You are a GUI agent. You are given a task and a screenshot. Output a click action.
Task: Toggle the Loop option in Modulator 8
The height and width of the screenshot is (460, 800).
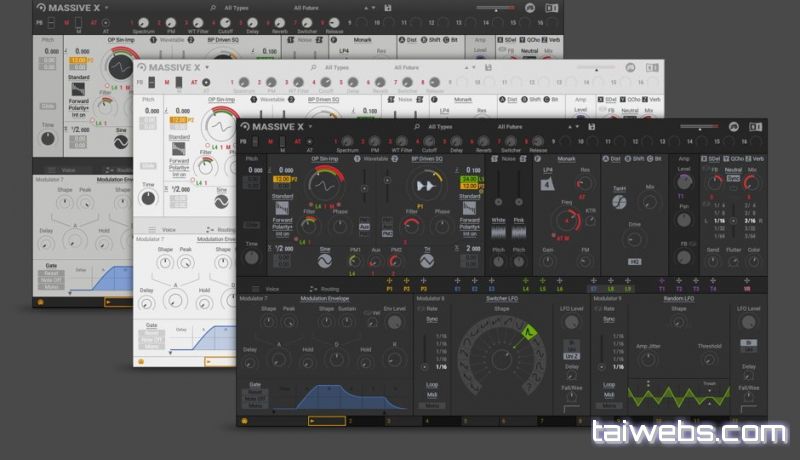click(x=432, y=384)
